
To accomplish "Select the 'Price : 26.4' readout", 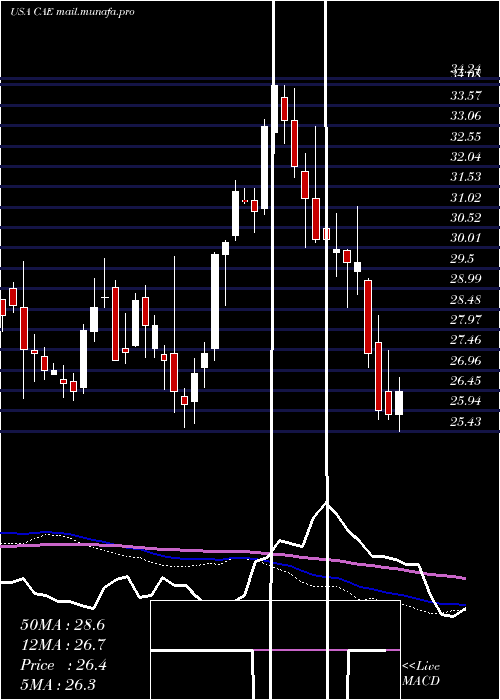I will pos(63,665).
